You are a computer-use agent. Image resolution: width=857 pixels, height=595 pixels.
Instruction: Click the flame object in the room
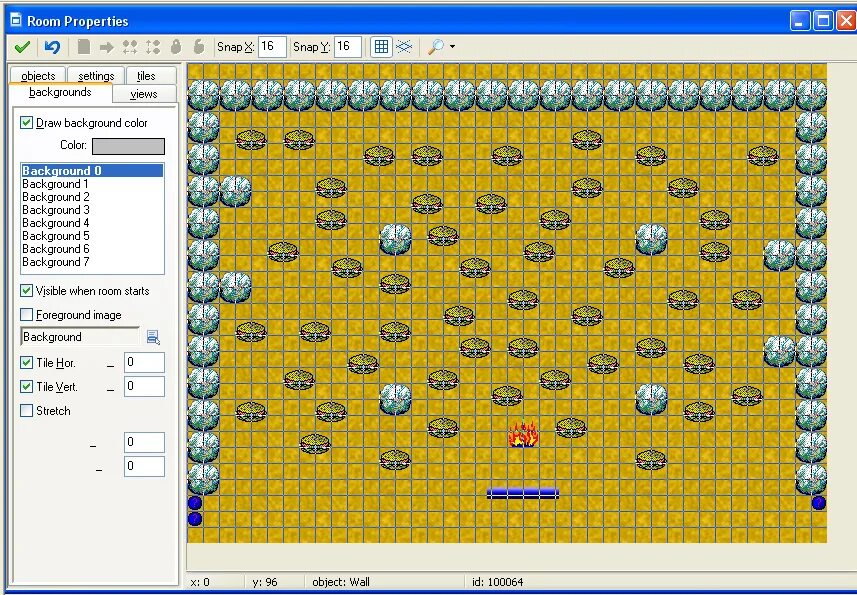(x=523, y=434)
